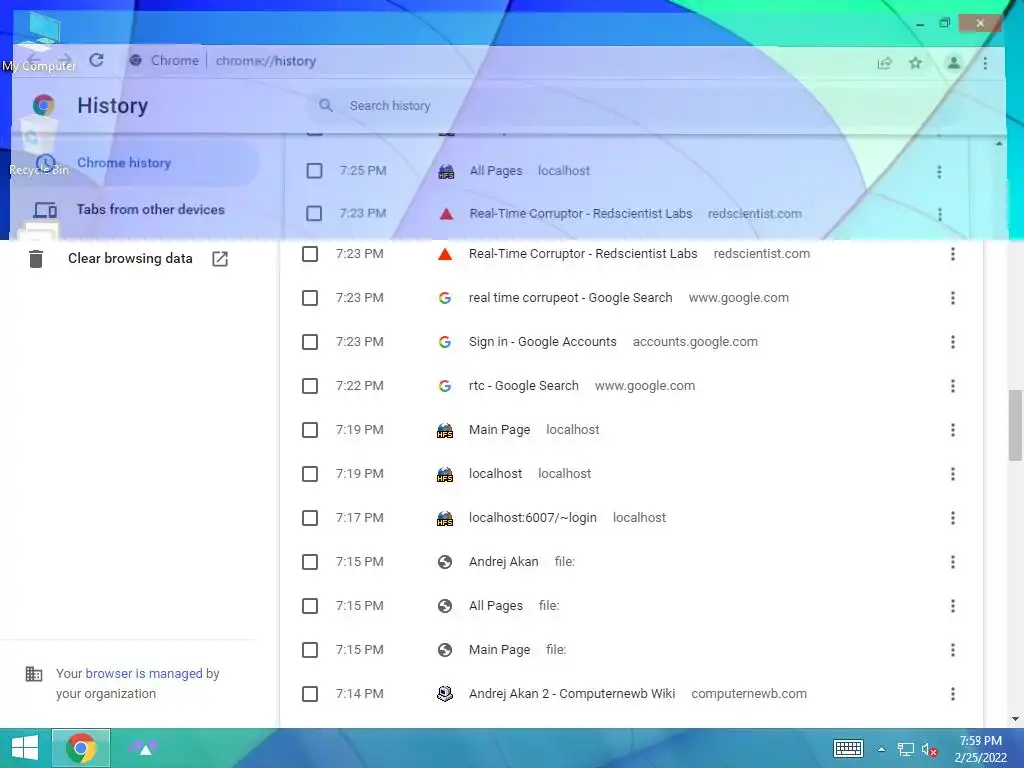Image resolution: width=1024 pixels, height=768 pixels.
Task: Click HFS favicon of 7:19 PM Main Page
Action: point(445,430)
